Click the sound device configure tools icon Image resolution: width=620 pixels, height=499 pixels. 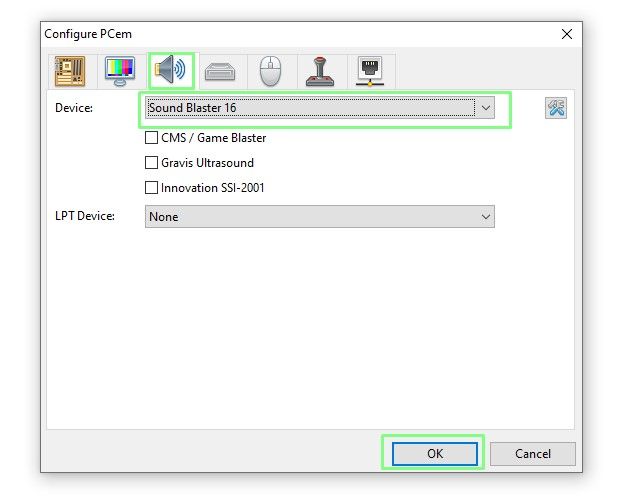(556, 108)
